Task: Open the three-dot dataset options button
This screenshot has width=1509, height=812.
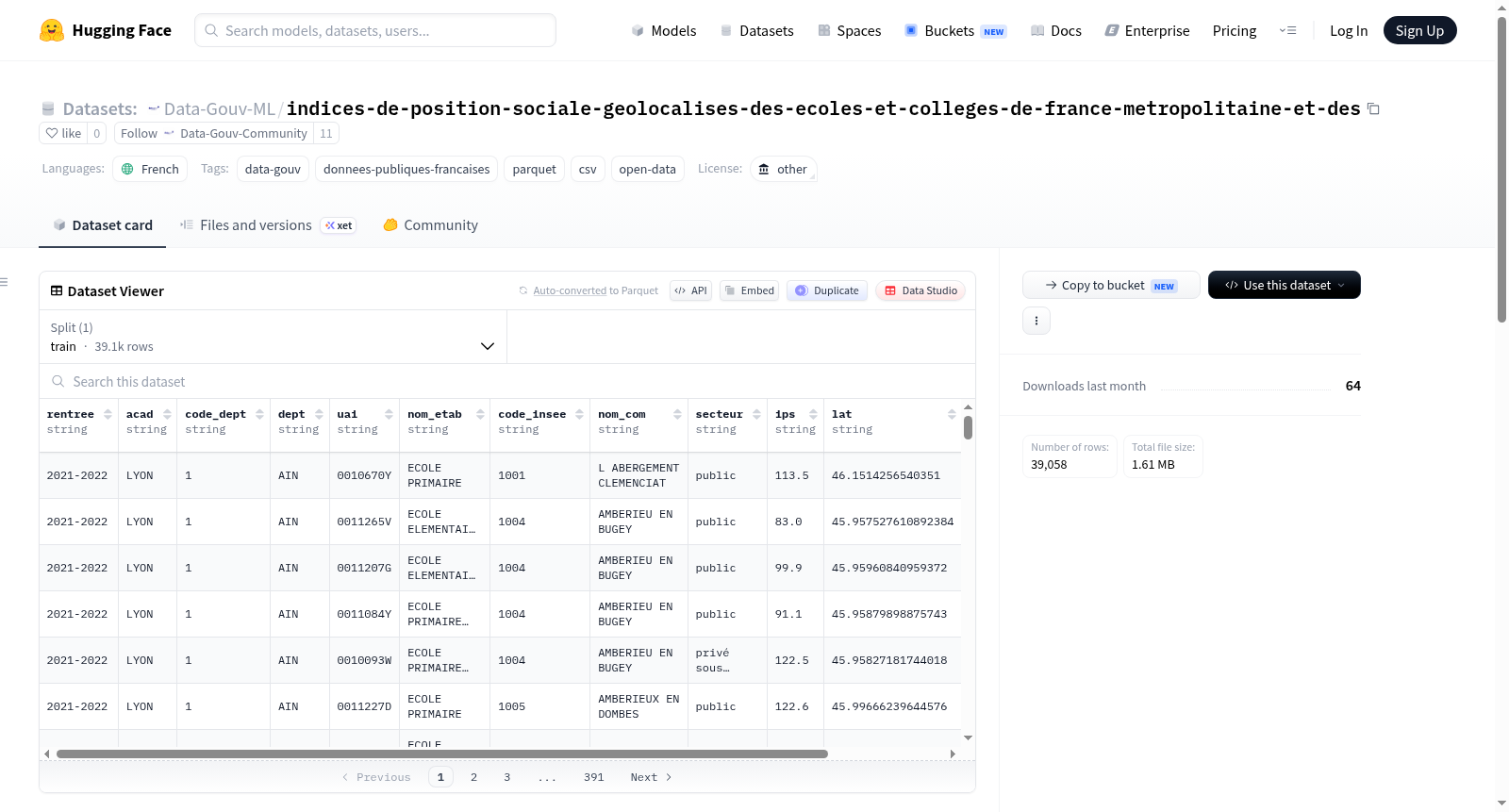Action: click(x=1036, y=321)
